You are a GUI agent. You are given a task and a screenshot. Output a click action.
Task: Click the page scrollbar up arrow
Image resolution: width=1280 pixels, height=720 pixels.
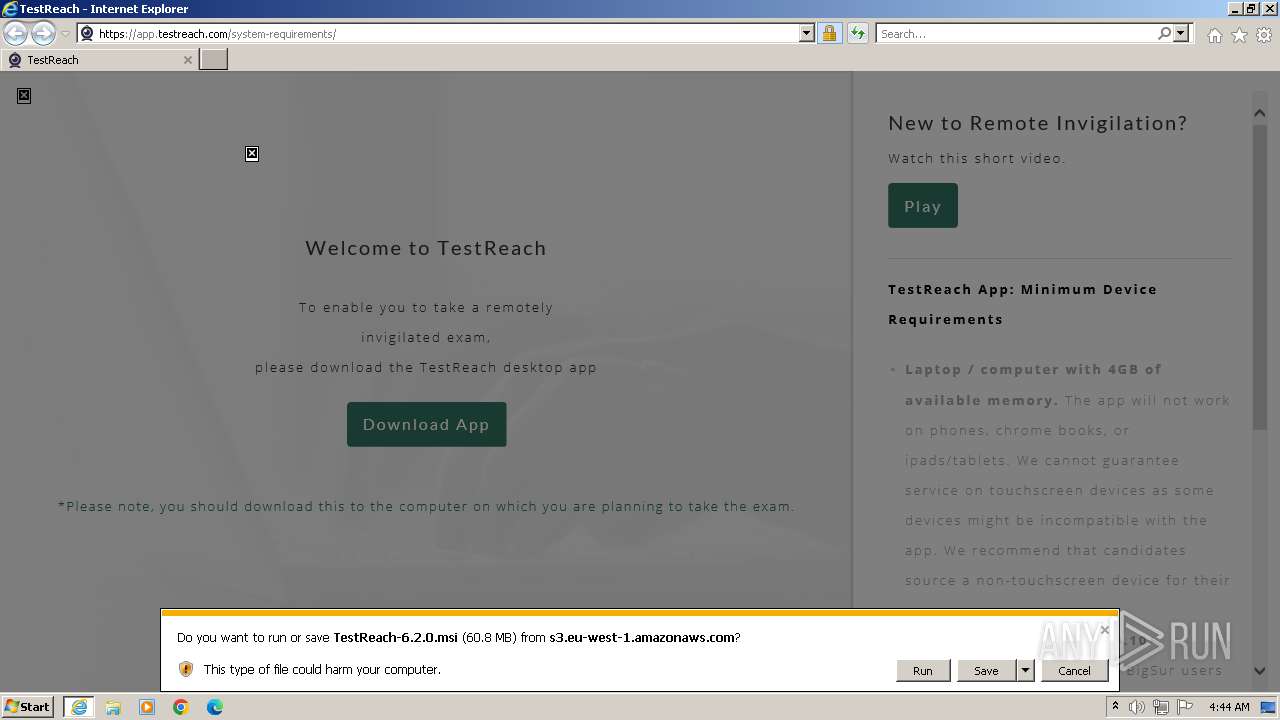1260,113
